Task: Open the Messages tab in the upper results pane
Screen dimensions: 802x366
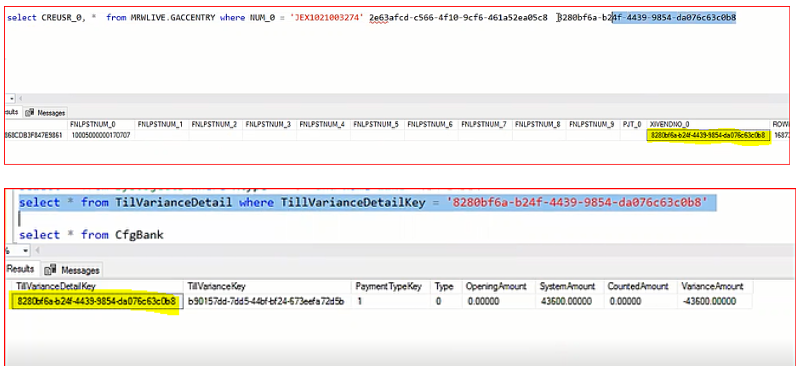Action: (47, 113)
